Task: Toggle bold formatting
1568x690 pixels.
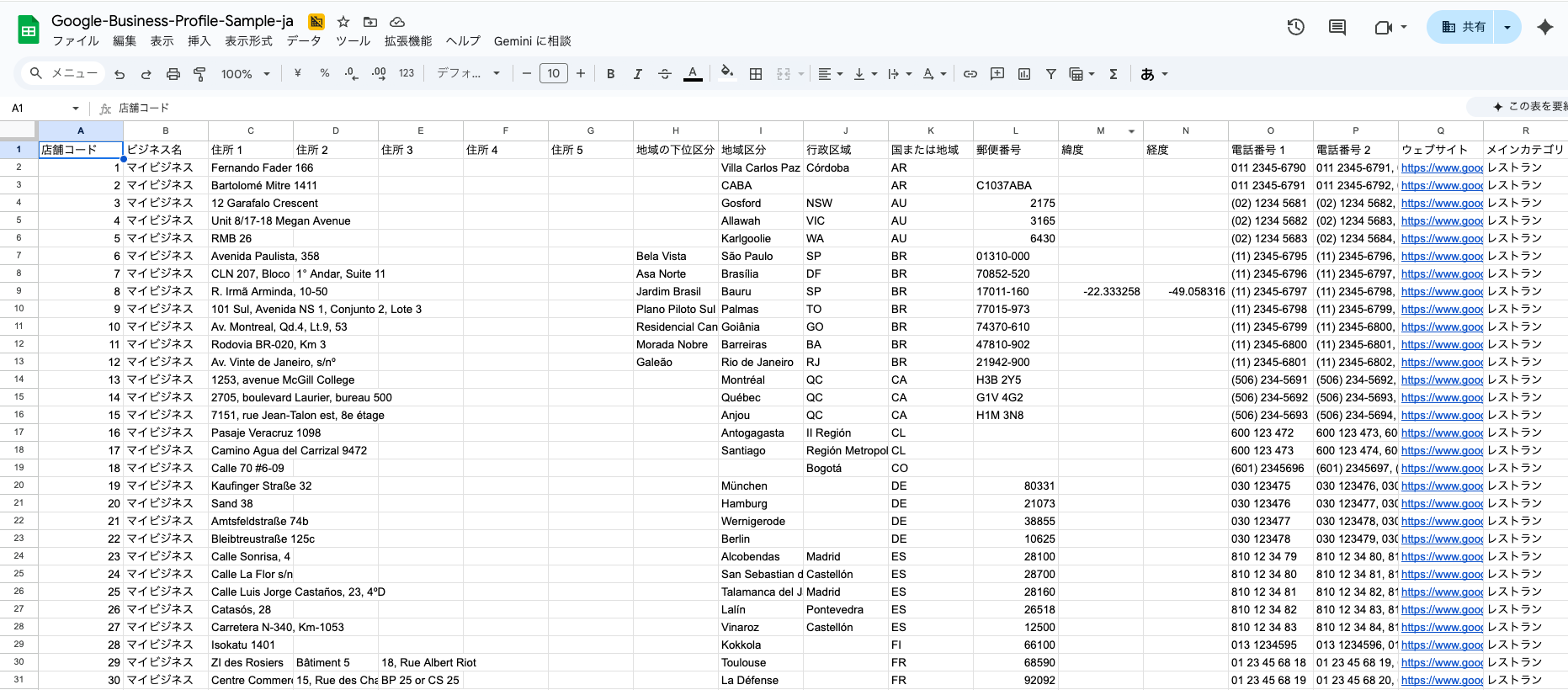Action: click(x=610, y=74)
